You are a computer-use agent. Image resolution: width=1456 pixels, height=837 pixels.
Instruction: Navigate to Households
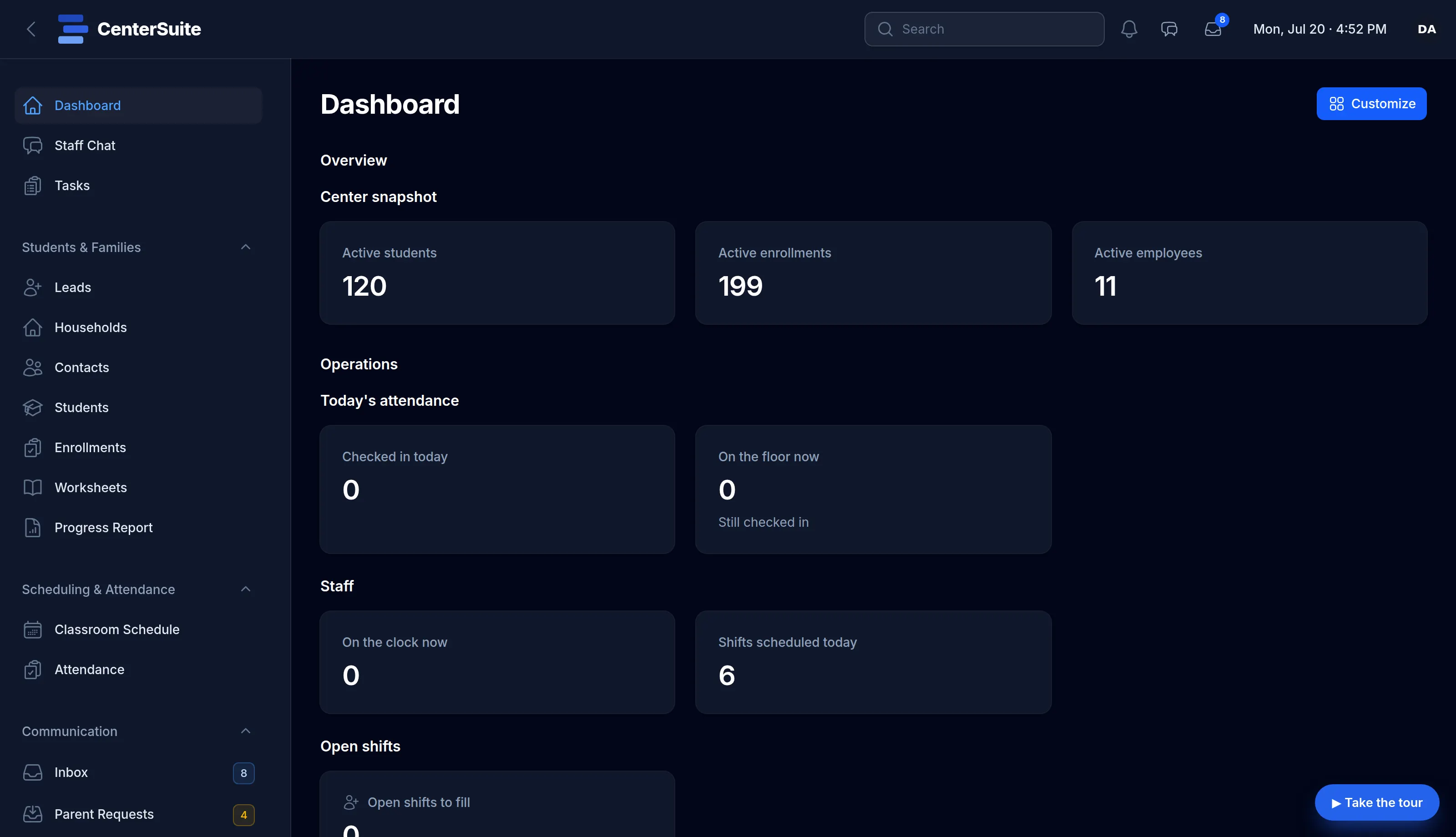pyautogui.click(x=138, y=328)
